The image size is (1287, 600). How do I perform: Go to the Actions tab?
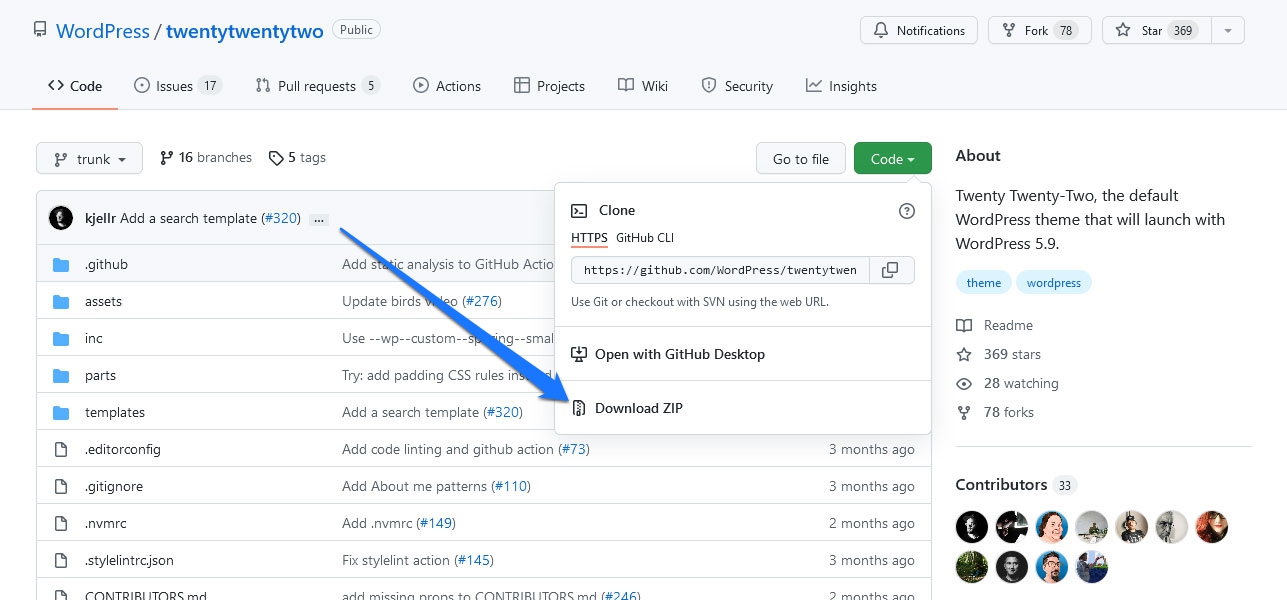tap(447, 86)
